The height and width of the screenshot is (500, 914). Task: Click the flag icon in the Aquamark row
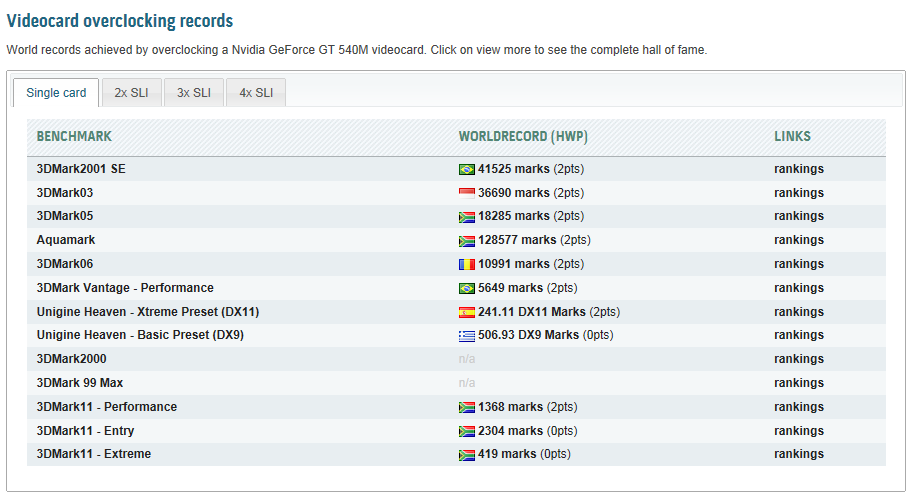[466, 241]
